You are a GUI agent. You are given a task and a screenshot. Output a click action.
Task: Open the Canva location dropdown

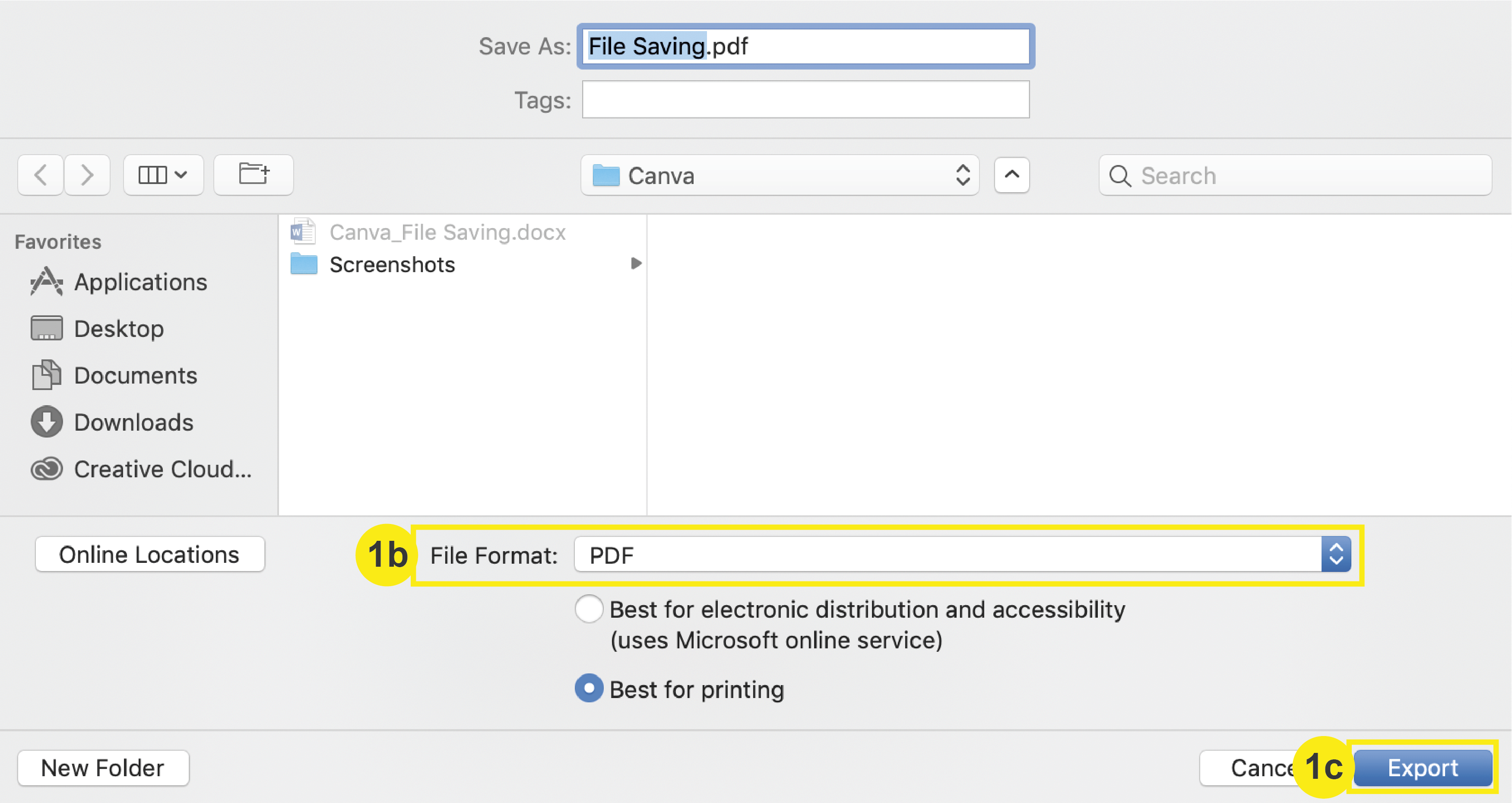(x=780, y=175)
